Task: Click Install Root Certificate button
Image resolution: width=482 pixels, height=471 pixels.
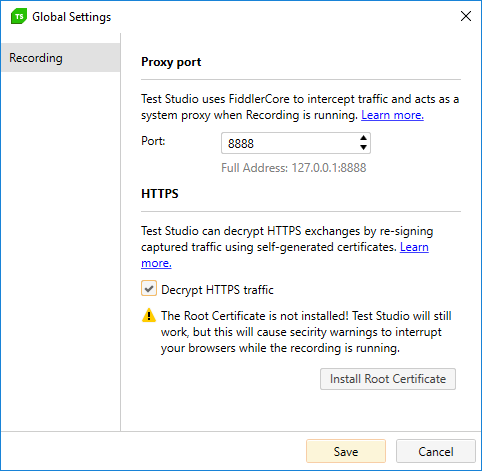Action: pos(388,379)
